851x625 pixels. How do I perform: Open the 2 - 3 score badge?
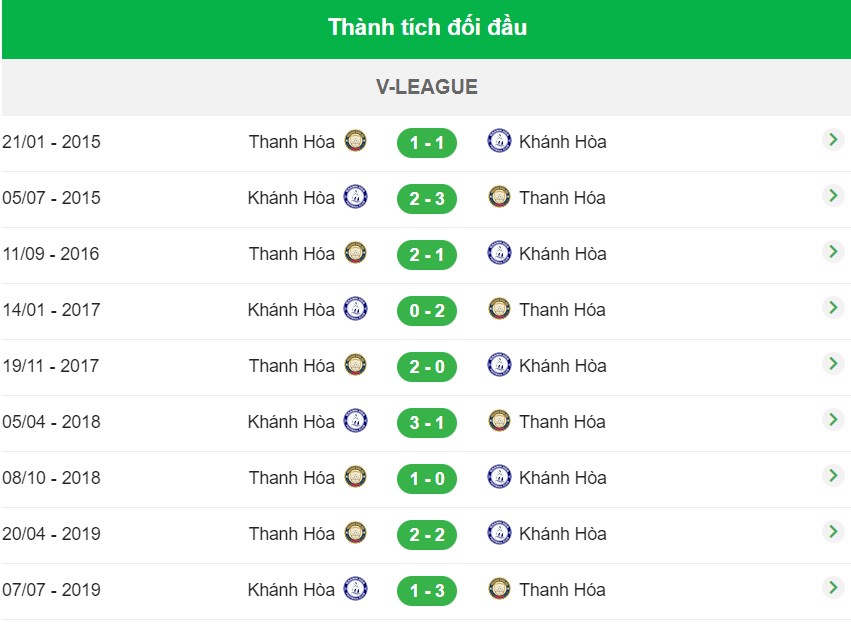pyautogui.click(x=427, y=199)
